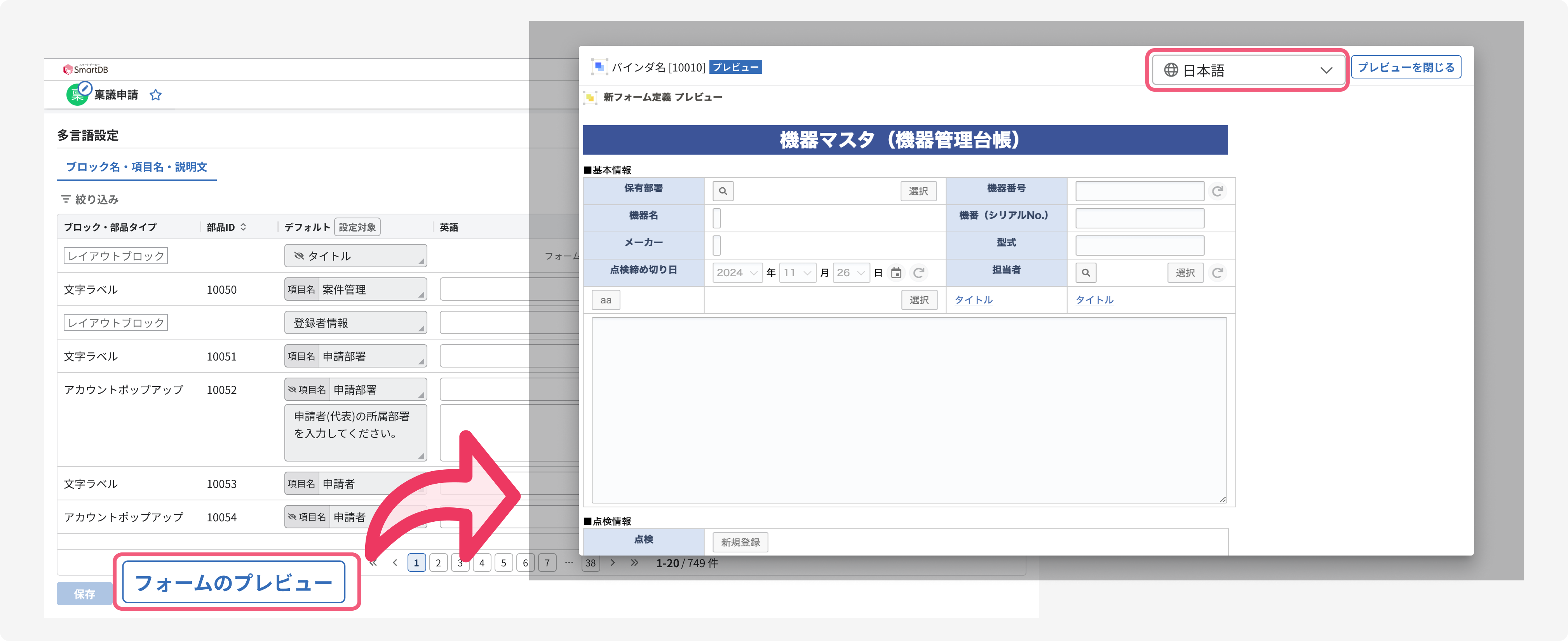The height and width of the screenshot is (641, 1568).
Task: Click 申請者 field in 10053 row
Action: (x=355, y=483)
